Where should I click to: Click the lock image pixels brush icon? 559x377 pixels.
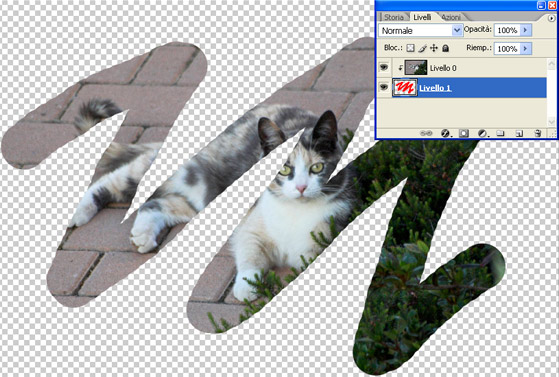(x=422, y=48)
